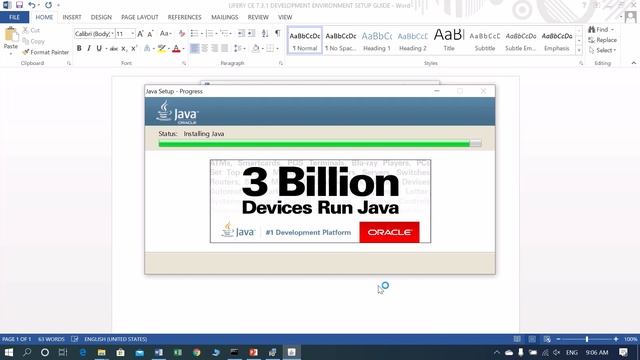640x360 pixels.
Task: Open Microsoft Edge from the taskbar
Action: [x=83, y=352]
